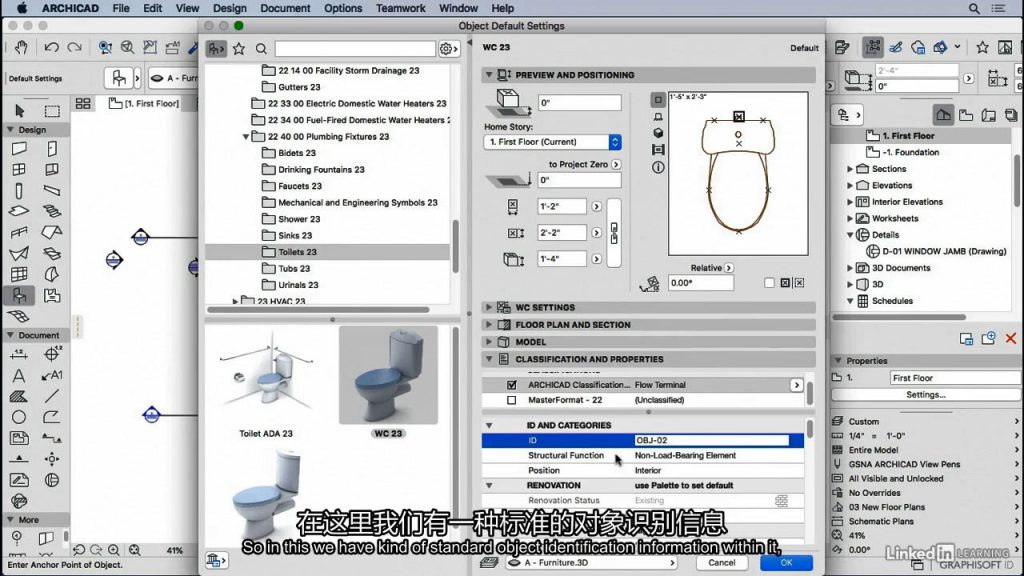This screenshot has height=576, width=1024.
Task: Click the search magnifier in library browser
Action: tap(261, 48)
